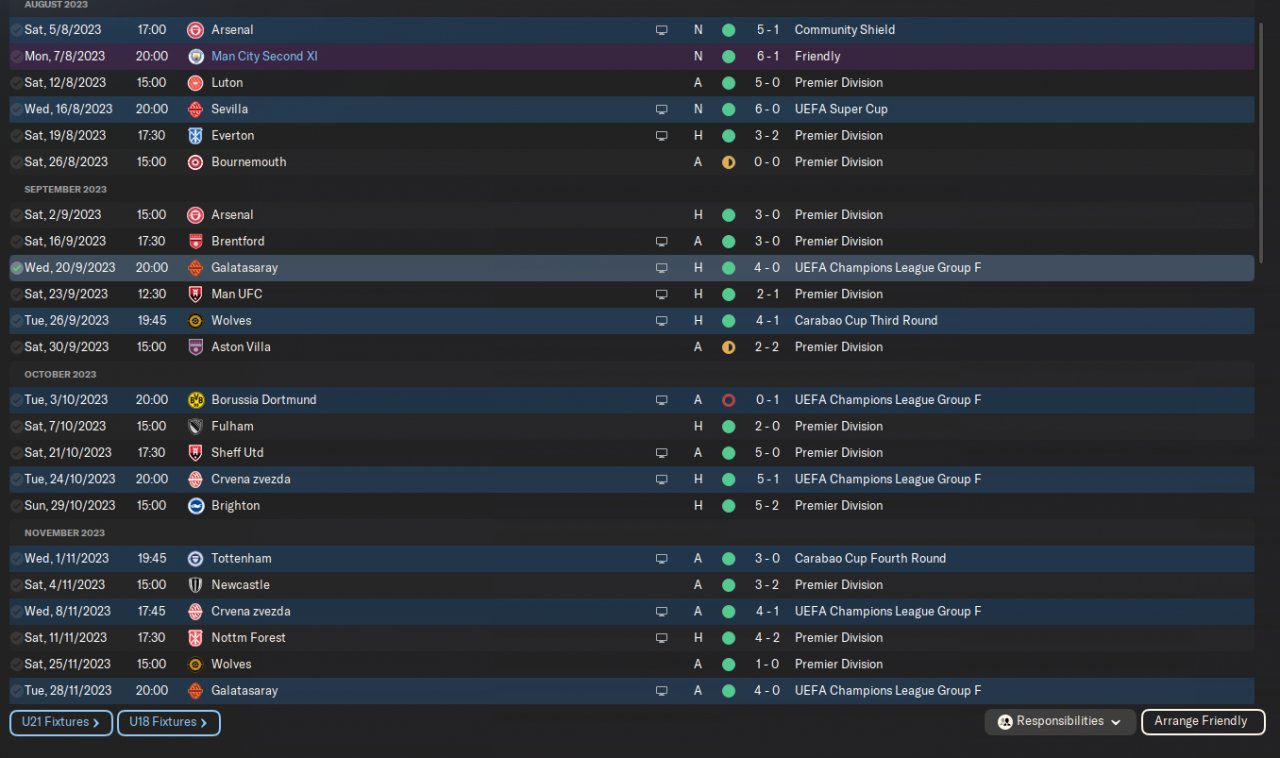The image size is (1280, 758).
Task: Open the 5 - 1 Community Shield result
Action: (768, 30)
